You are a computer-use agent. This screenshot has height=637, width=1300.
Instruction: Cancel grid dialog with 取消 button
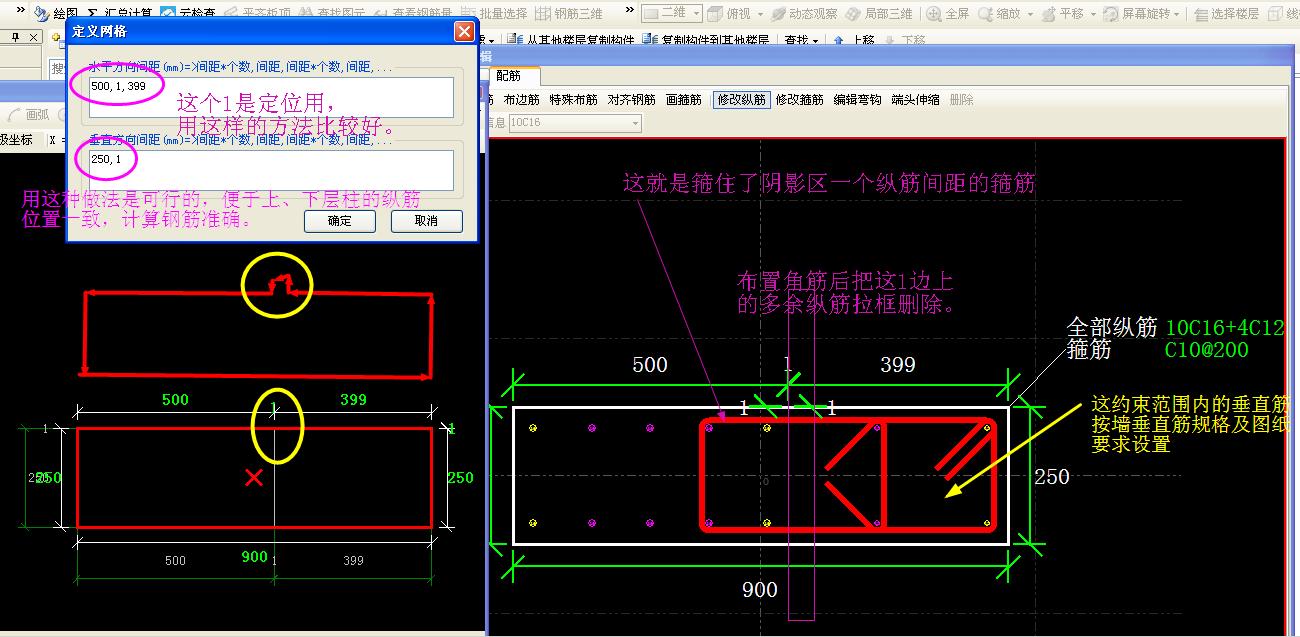427,221
